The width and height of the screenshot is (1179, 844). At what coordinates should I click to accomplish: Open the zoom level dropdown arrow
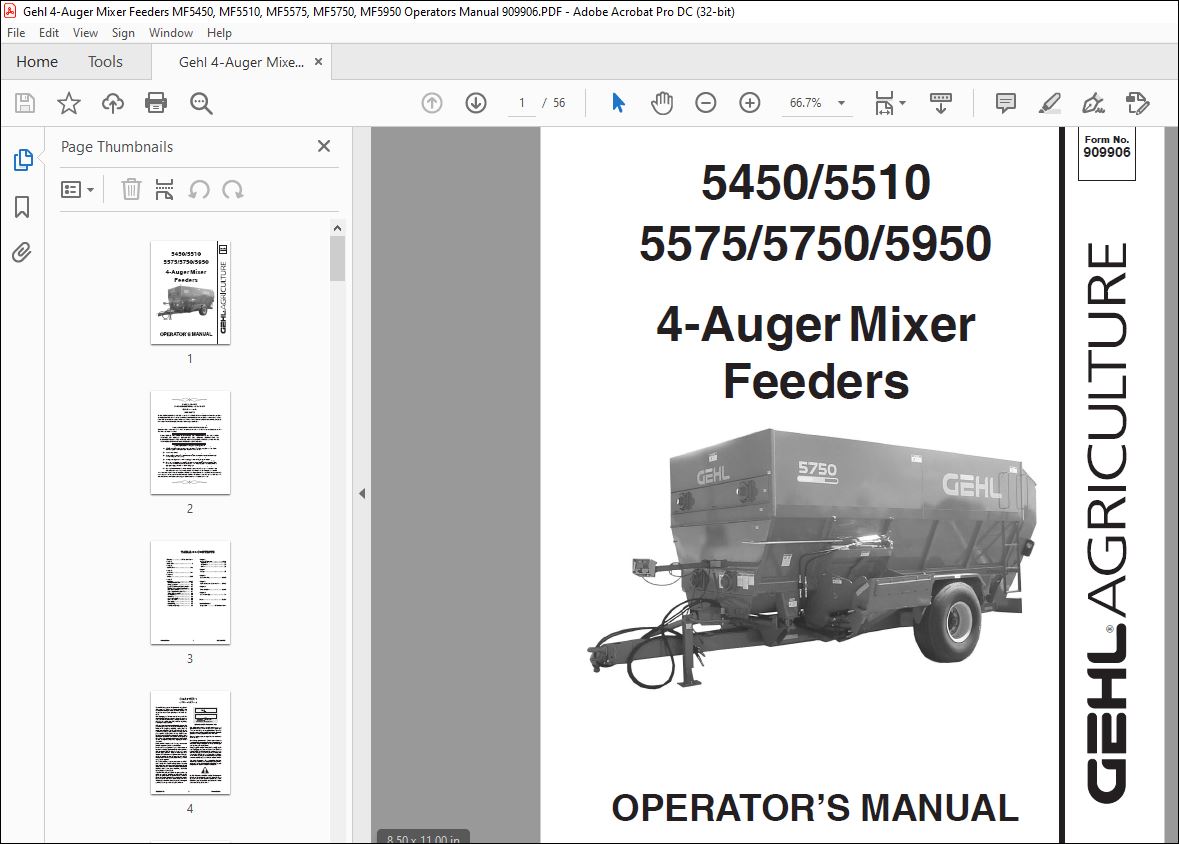(x=841, y=103)
